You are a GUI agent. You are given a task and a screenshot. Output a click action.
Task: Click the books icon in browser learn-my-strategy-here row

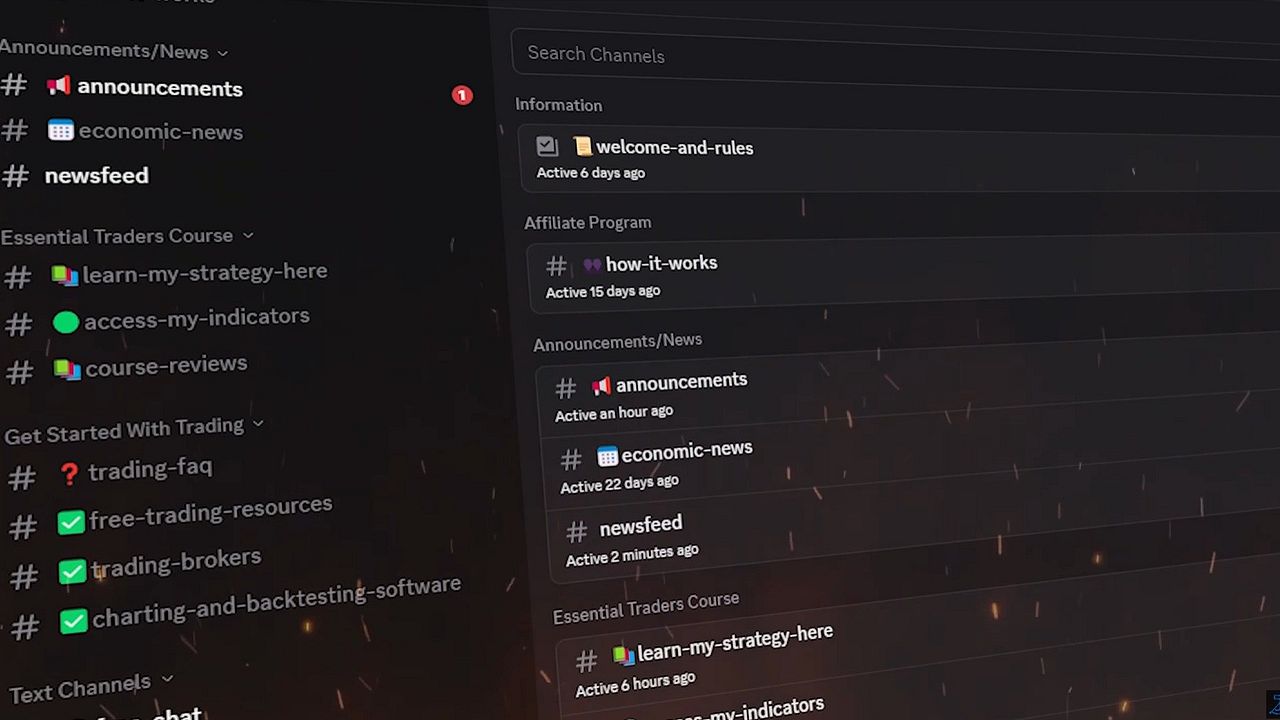click(x=624, y=655)
